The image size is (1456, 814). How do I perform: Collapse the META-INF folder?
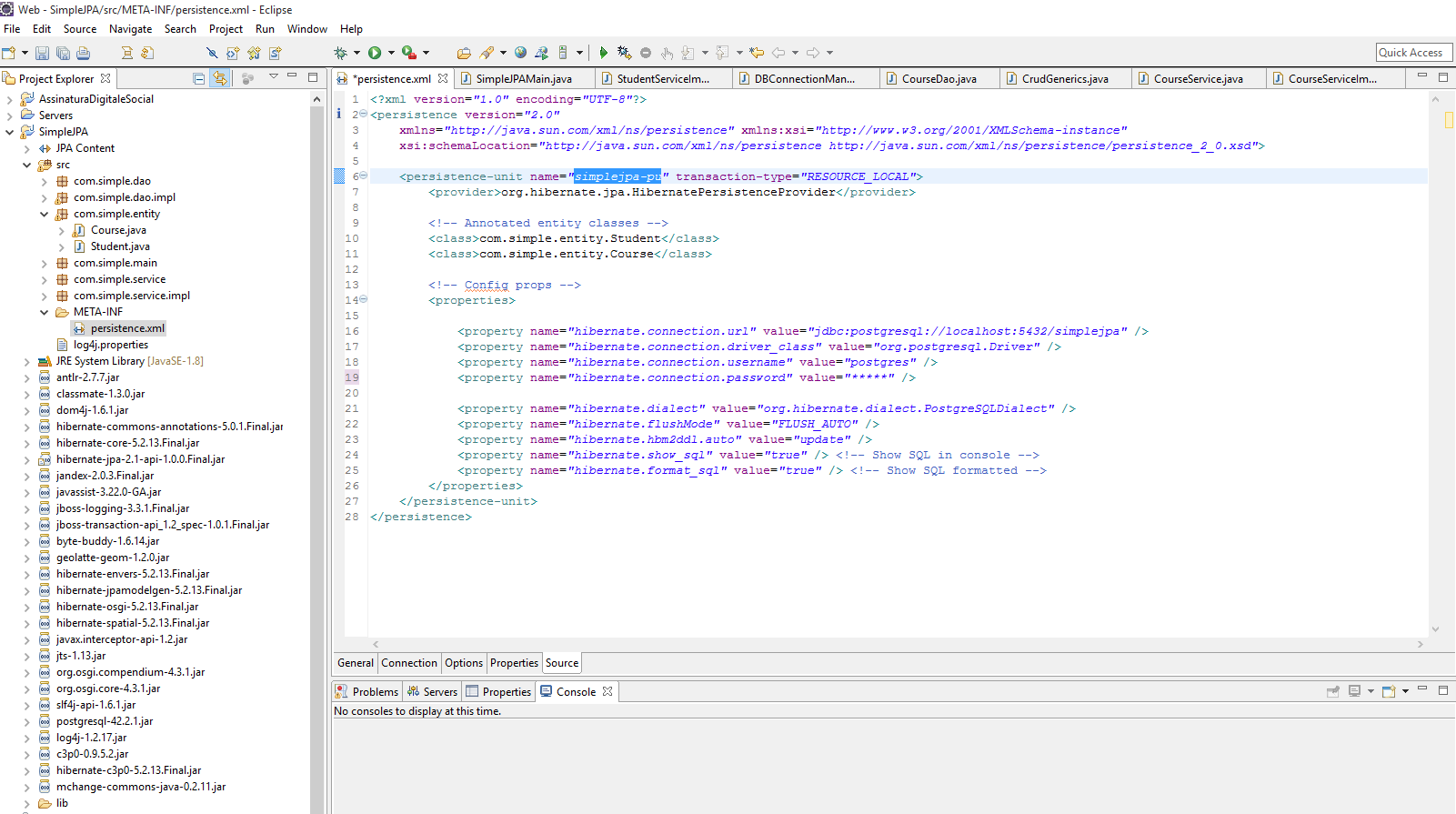point(44,313)
